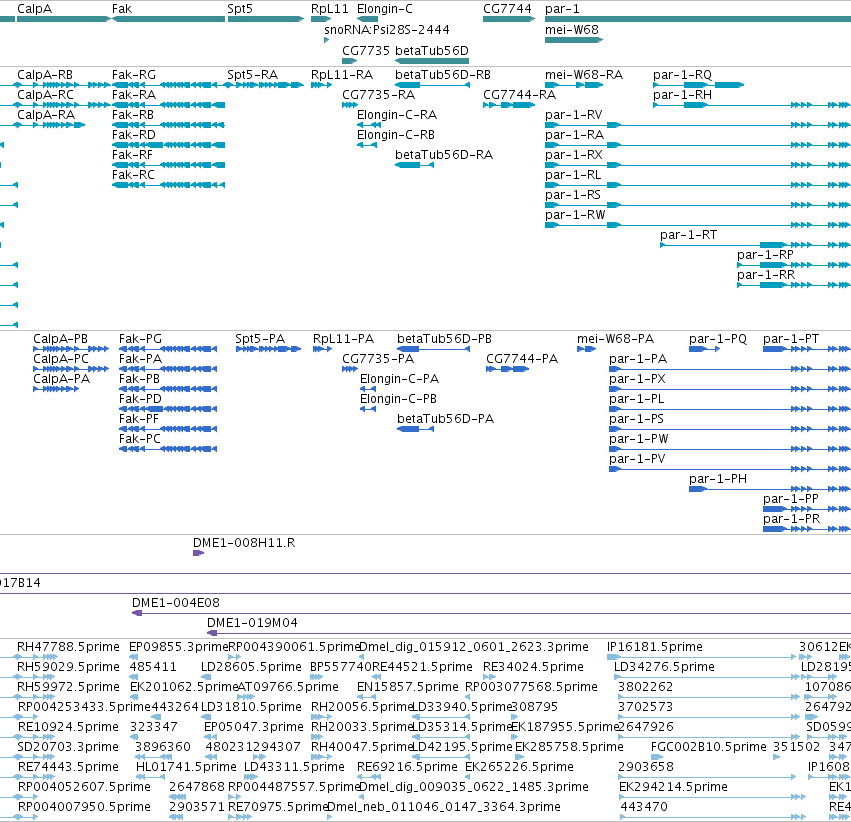Viewport: 851px width, 822px height.
Task: Open EST label RE10924.5prime
Action: point(68,727)
